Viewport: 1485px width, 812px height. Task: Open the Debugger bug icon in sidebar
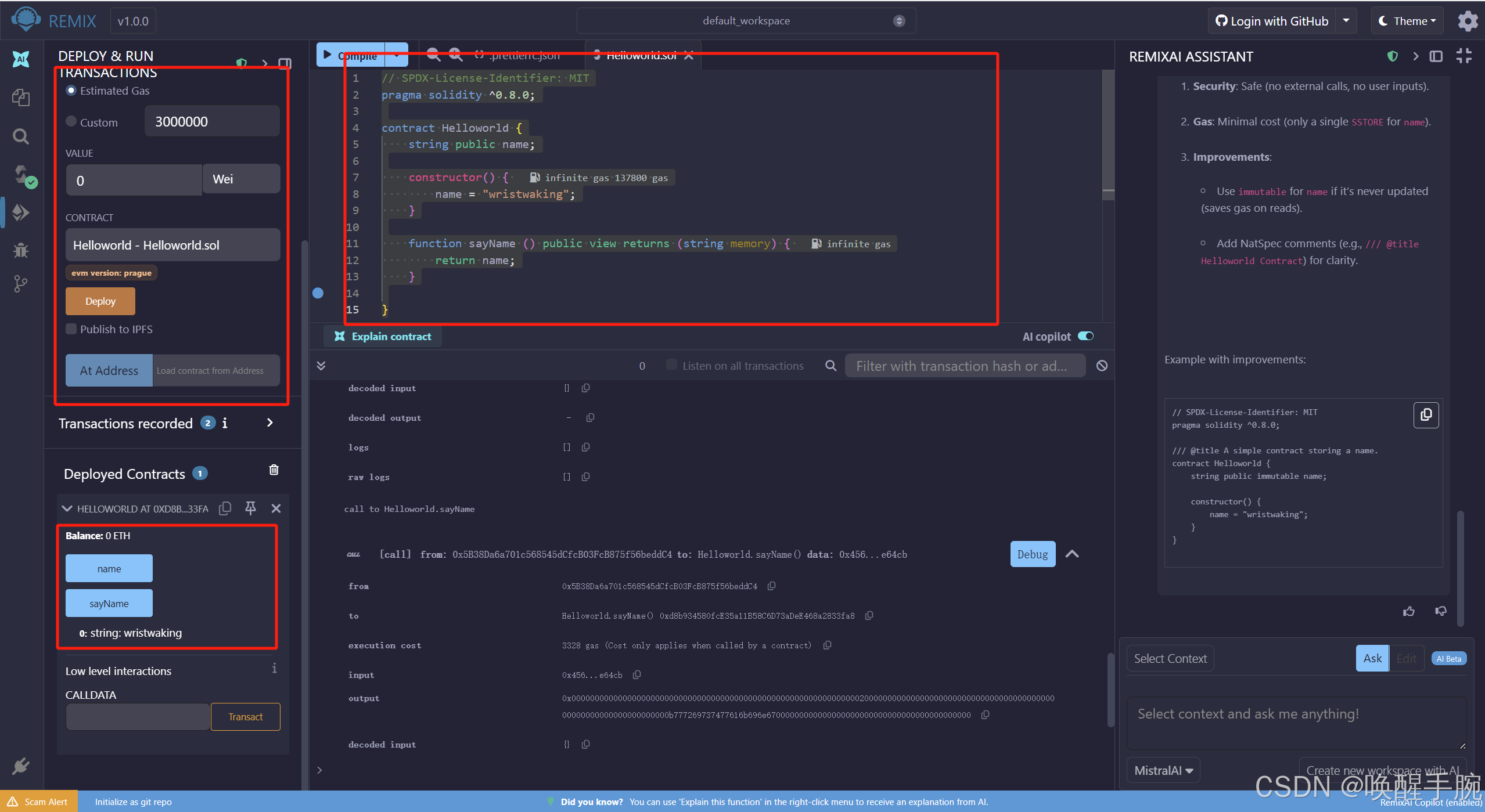pos(21,250)
